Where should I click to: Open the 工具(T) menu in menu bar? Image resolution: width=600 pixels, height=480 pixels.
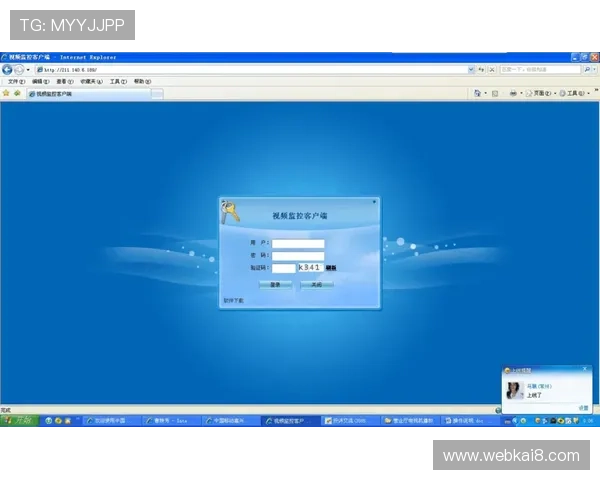point(118,82)
